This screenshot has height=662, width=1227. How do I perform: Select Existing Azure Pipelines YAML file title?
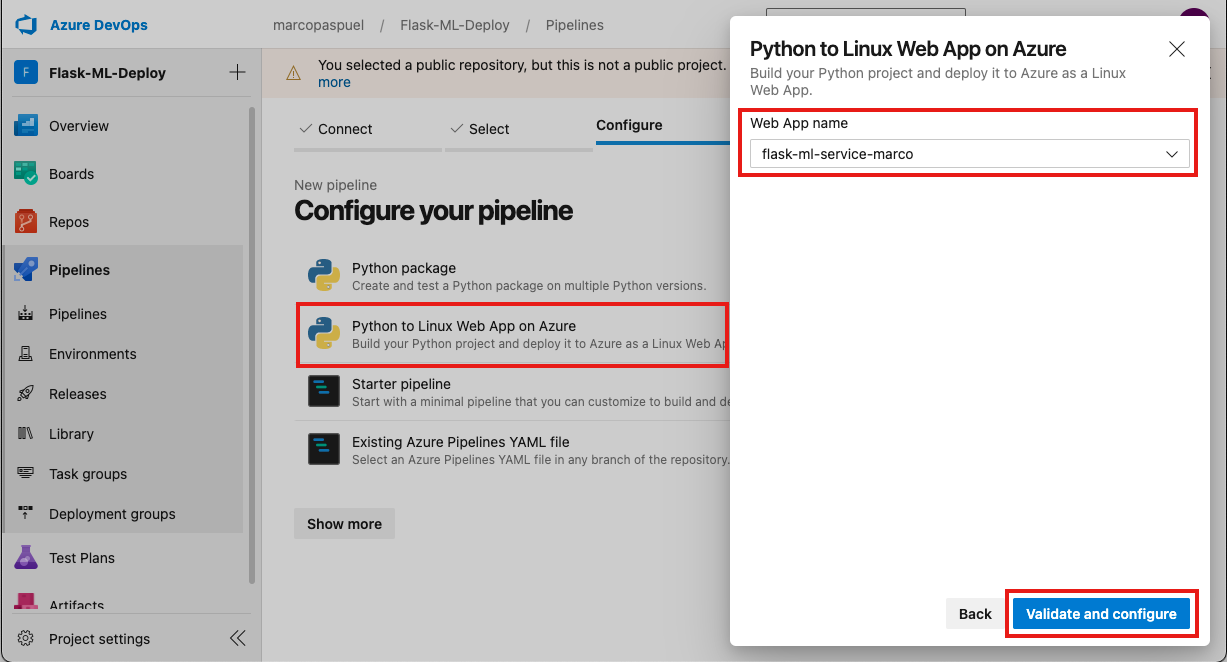click(461, 442)
